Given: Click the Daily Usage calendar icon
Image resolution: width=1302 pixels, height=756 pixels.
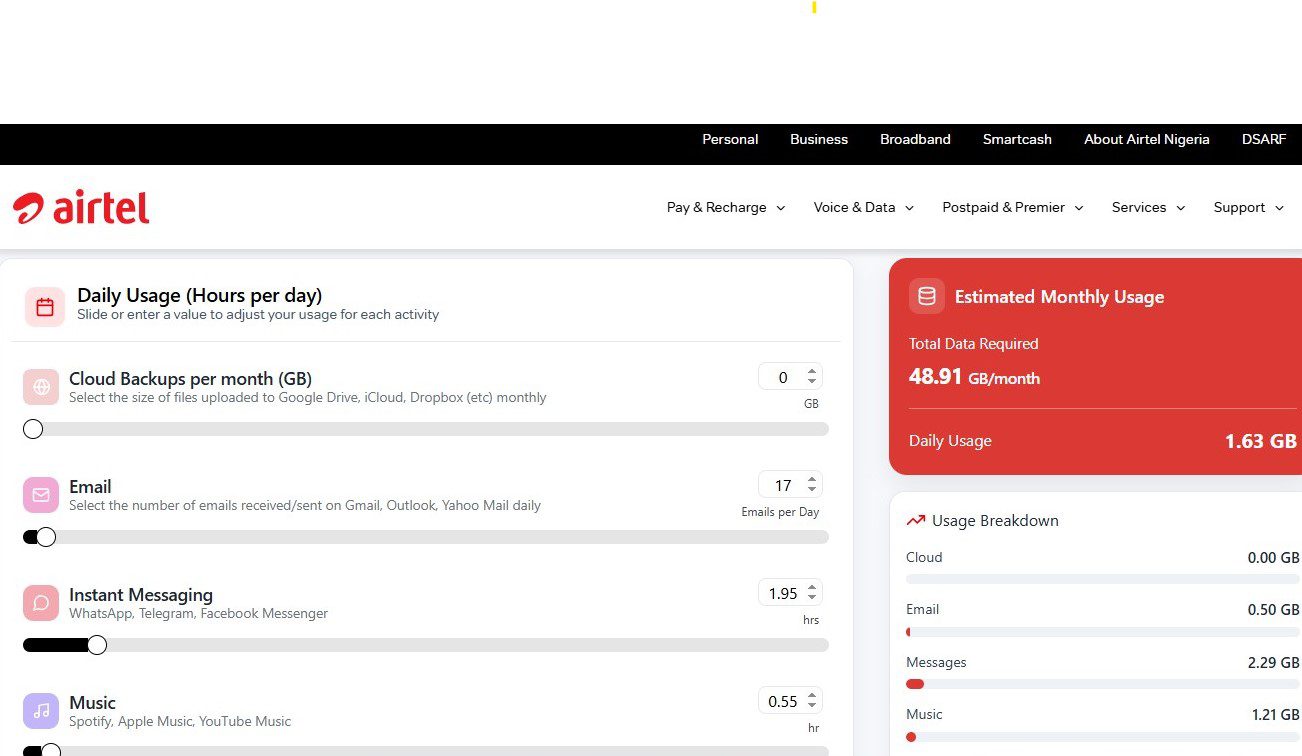Looking at the screenshot, I should (x=45, y=307).
